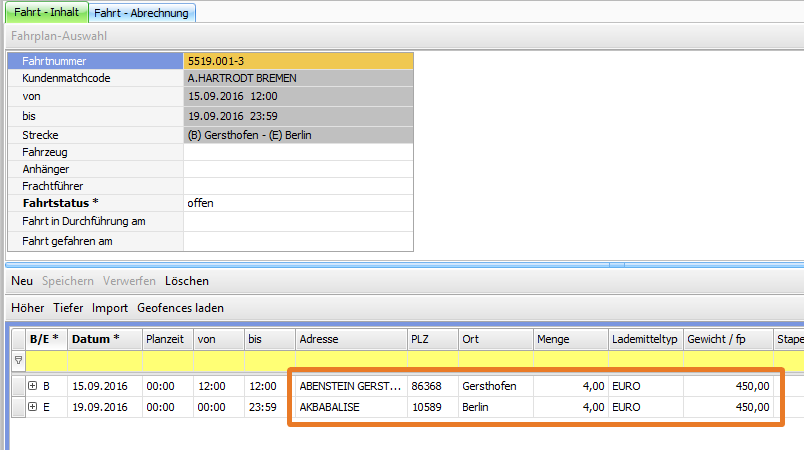Screen dimensions: 804x450
Task: Click Neu to create new entry
Action: point(22,281)
